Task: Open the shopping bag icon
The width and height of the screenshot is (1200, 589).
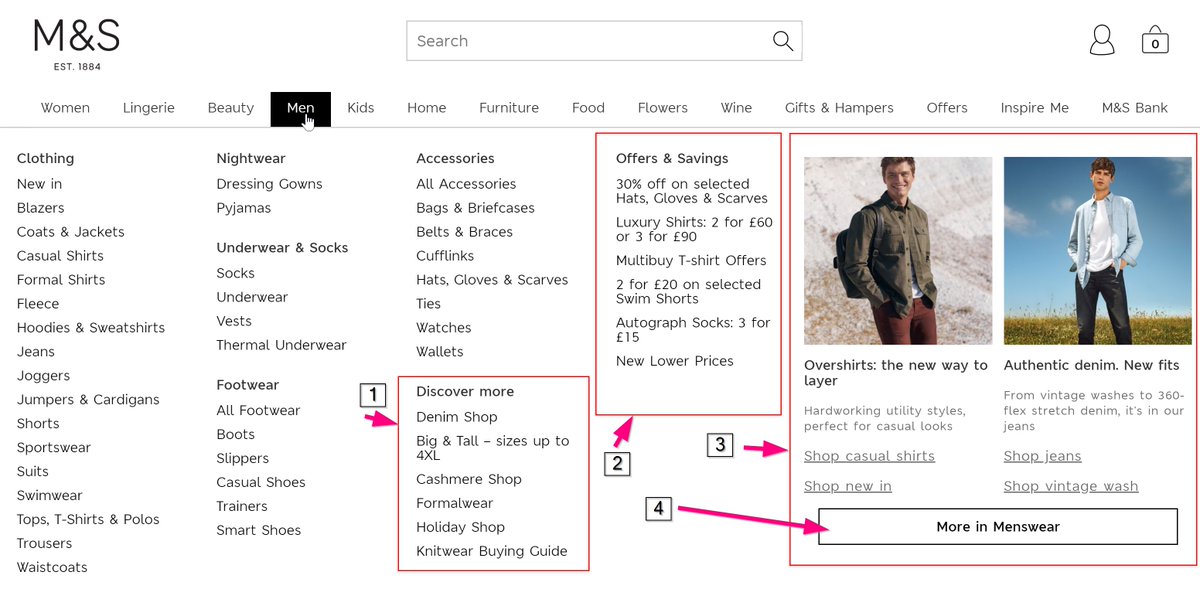Action: pyautogui.click(x=1155, y=40)
